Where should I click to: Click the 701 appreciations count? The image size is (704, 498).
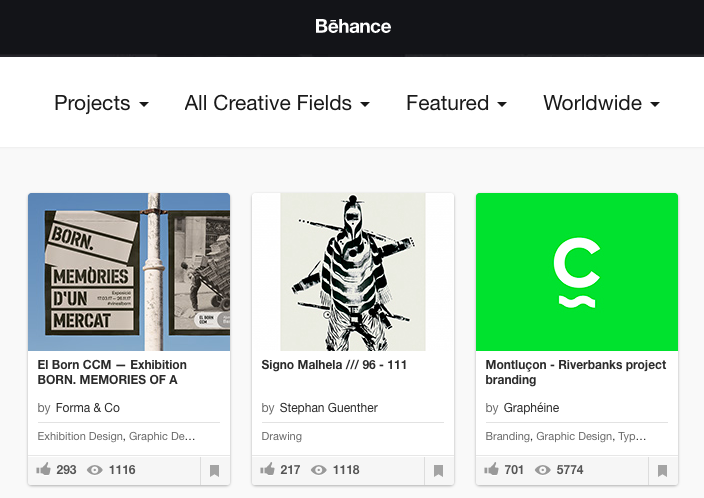[x=514, y=470]
